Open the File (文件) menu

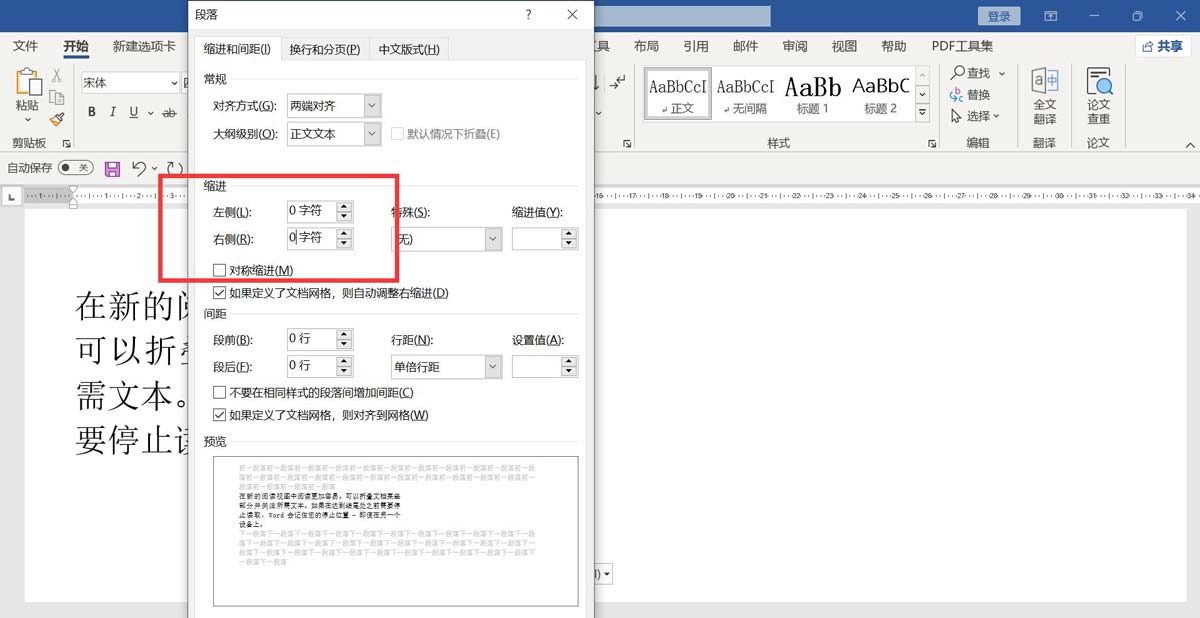point(26,46)
